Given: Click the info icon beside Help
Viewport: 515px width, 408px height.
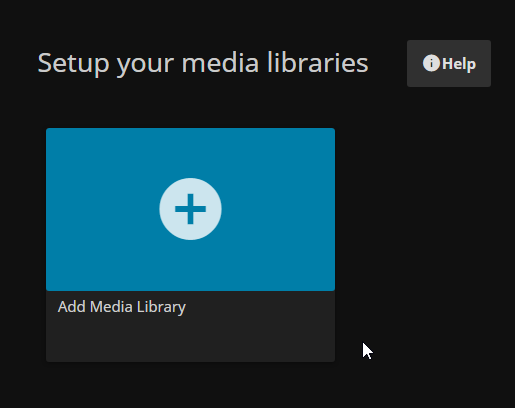Looking at the screenshot, I should tap(431, 63).
